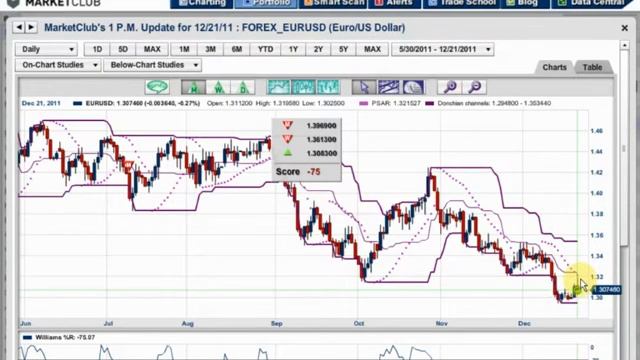This screenshot has height=360, width=640.
Task: Set range to 5Y
Action: click(343, 49)
